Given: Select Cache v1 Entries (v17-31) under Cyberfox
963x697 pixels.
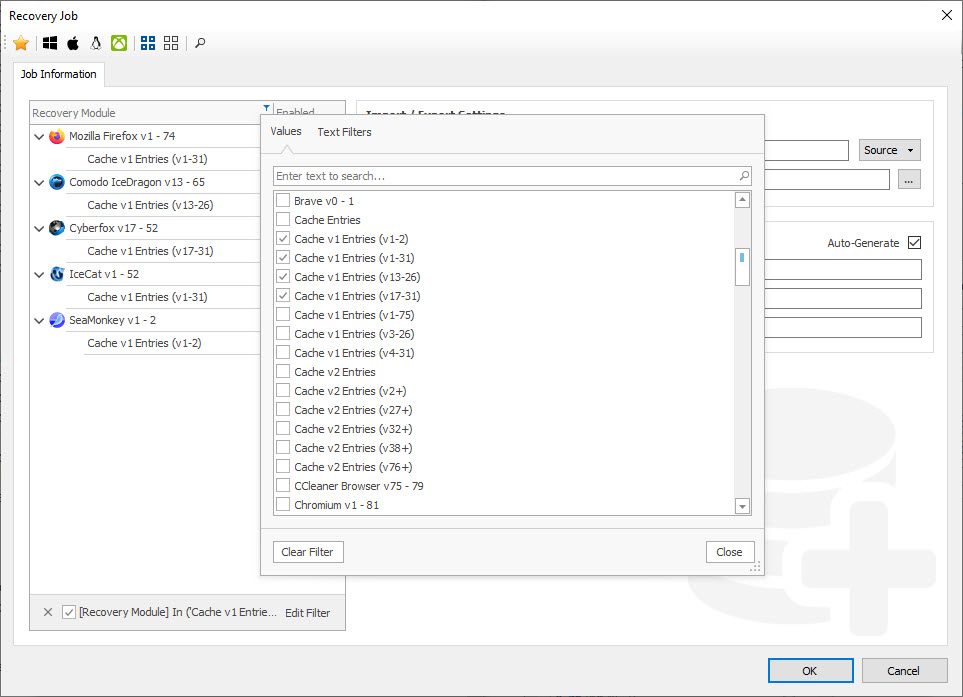Looking at the screenshot, I should point(150,251).
